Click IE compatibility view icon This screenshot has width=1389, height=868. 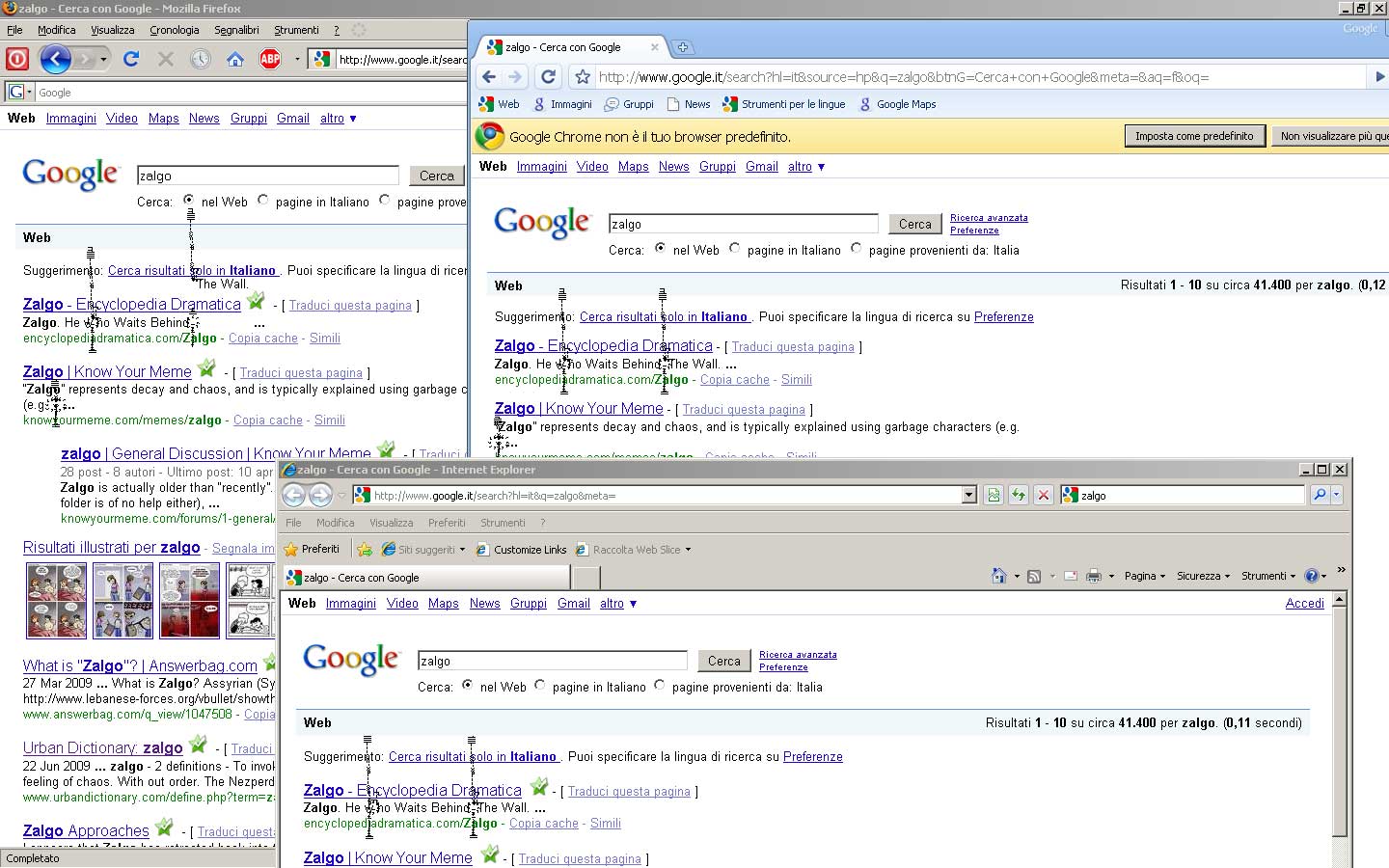pos(994,495)
